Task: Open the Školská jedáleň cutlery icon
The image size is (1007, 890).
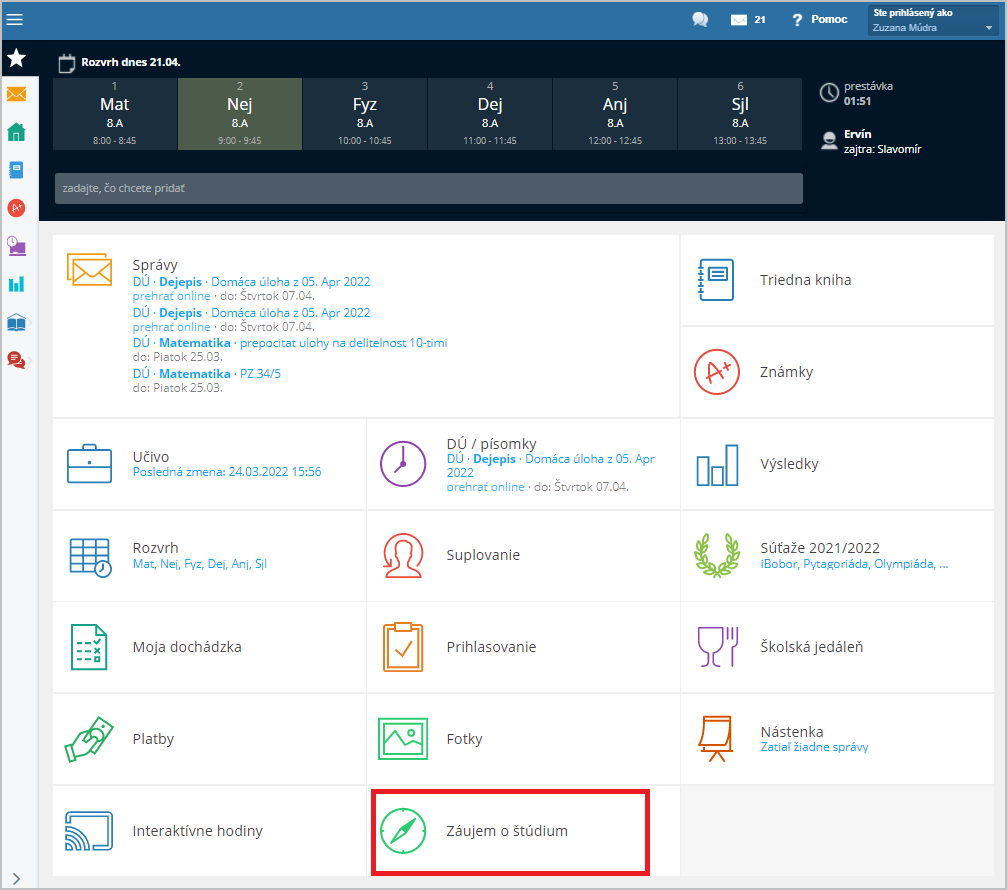Action: [x=716, y=647]
